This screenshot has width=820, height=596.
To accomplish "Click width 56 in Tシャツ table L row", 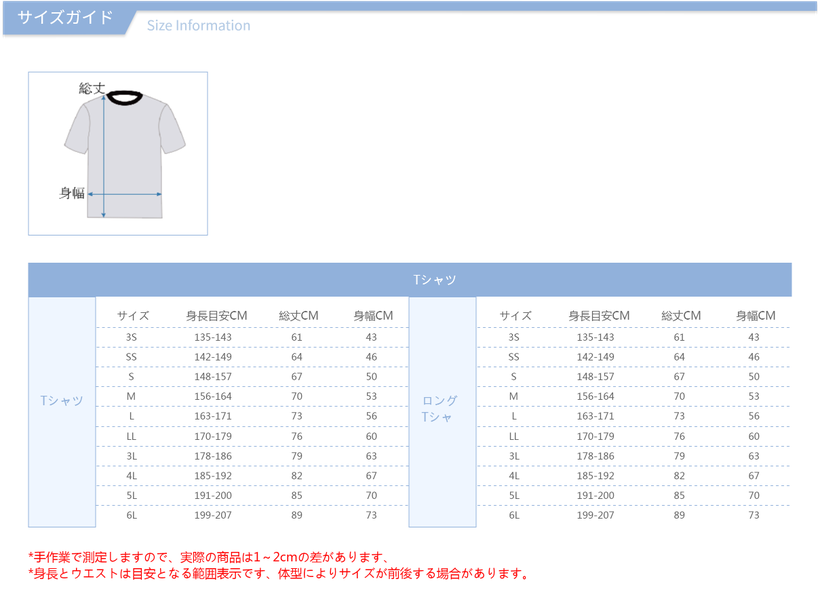I will 371,416.
